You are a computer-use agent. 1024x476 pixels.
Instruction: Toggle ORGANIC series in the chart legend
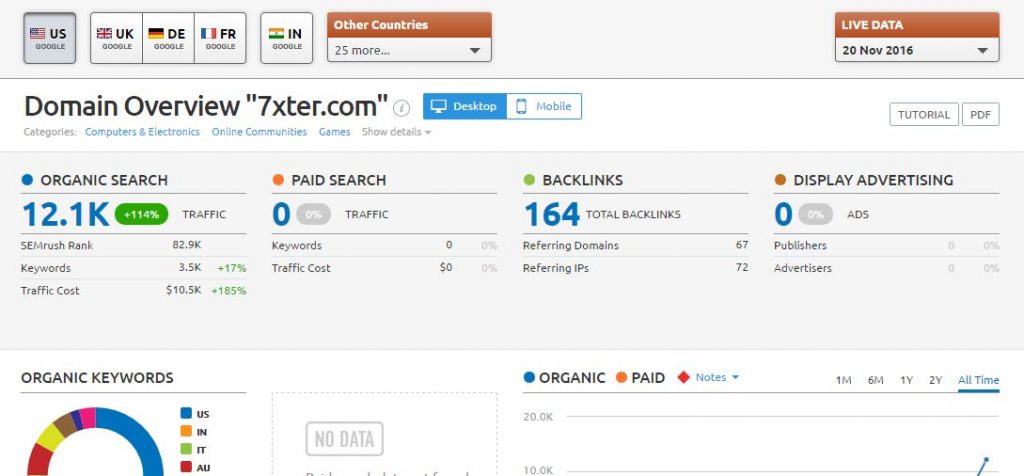pyautogui.click(x=565, y=377)
